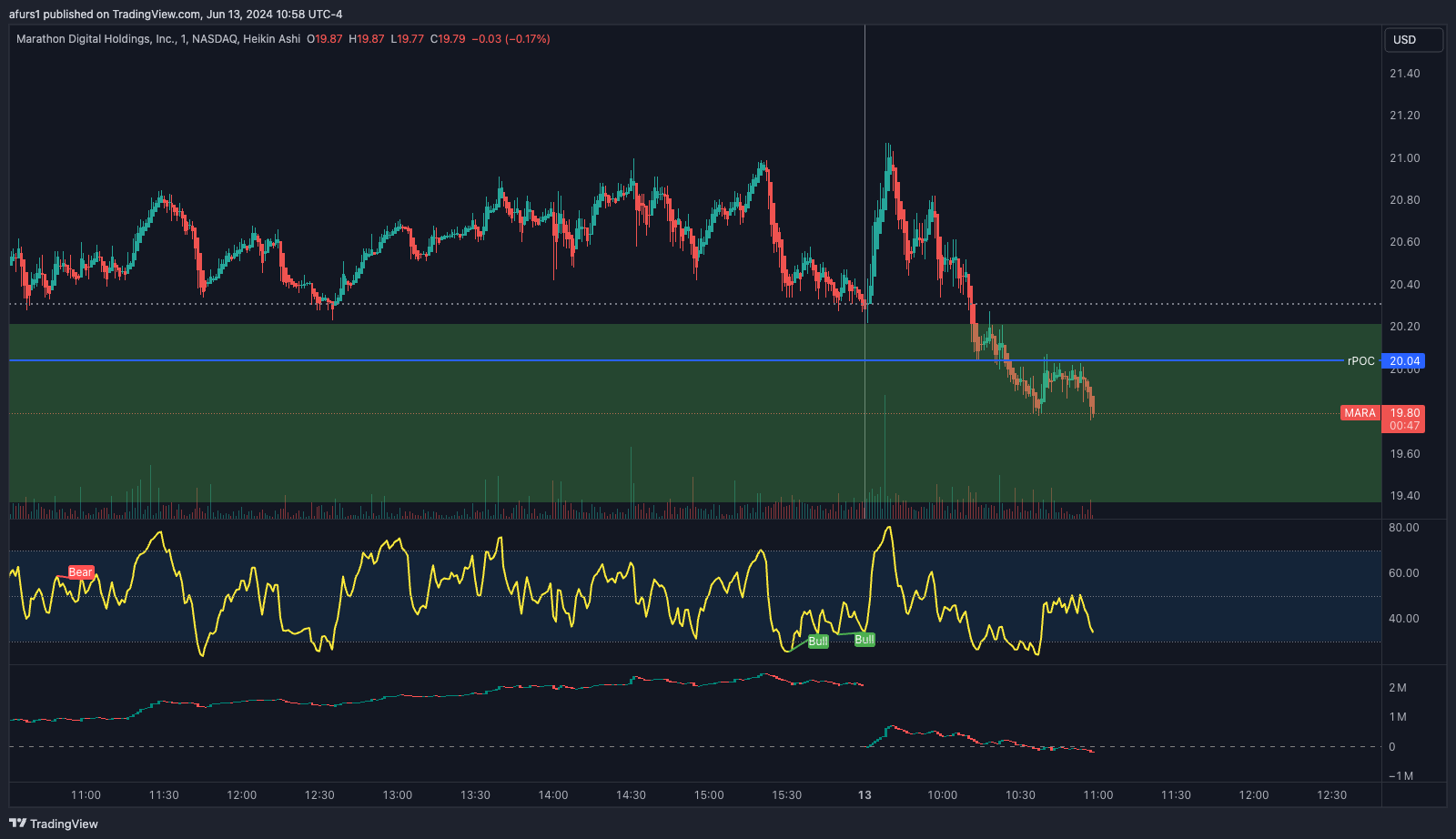Click the 19.40 price axis label
This screenshot has height=839, width=1456.
(1404, 496)
